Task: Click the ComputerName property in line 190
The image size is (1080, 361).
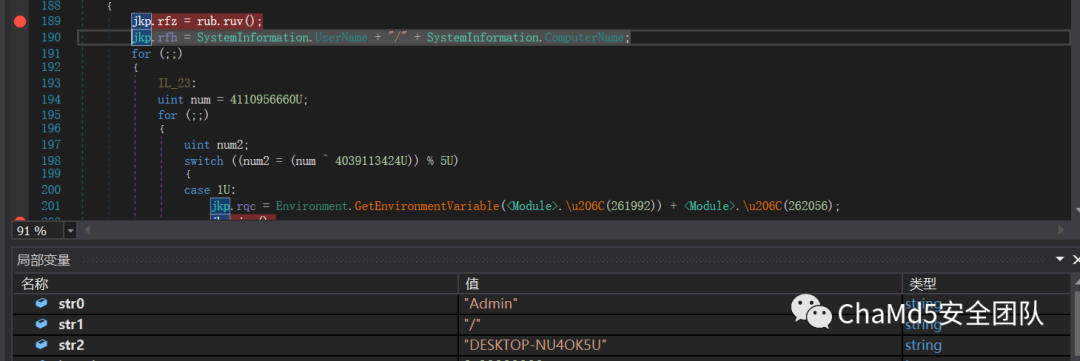Action: [x=584, y=38]
